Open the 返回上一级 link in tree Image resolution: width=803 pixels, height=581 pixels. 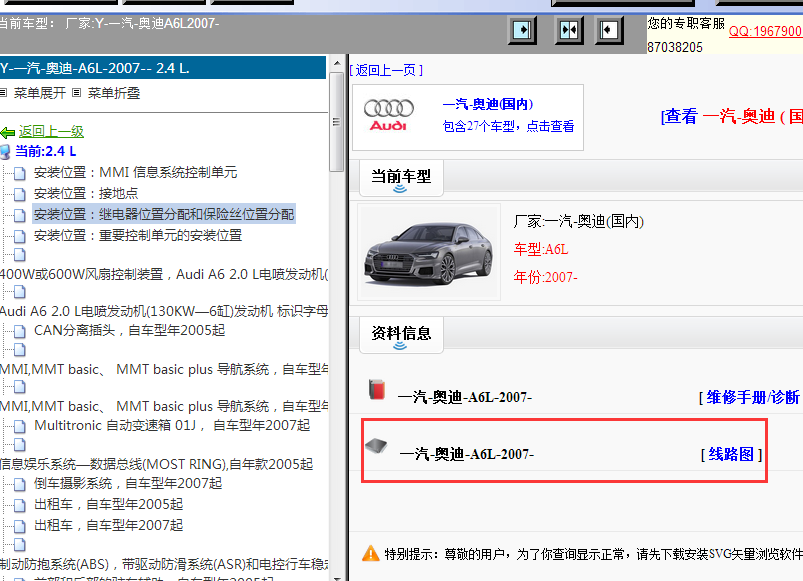51,132
